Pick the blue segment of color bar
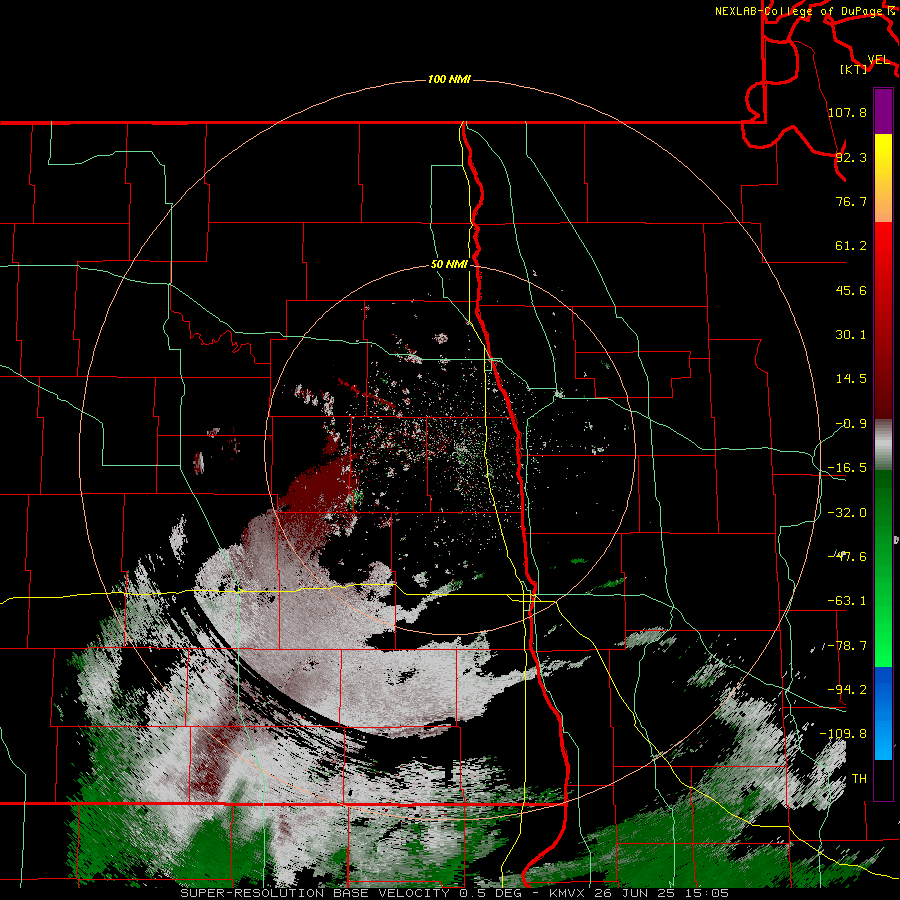900x900 pixels. coord(883,713)
